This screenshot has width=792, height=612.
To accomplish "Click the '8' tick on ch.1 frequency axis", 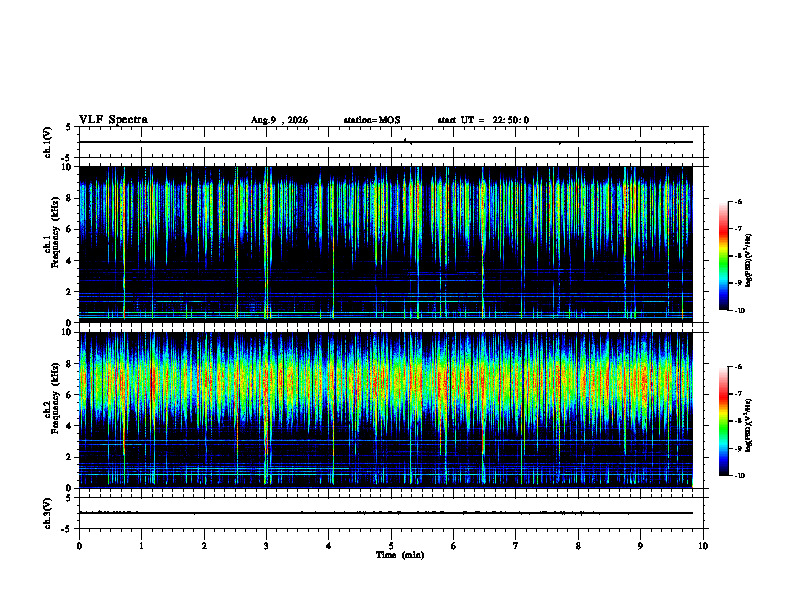I will (70, 198).
